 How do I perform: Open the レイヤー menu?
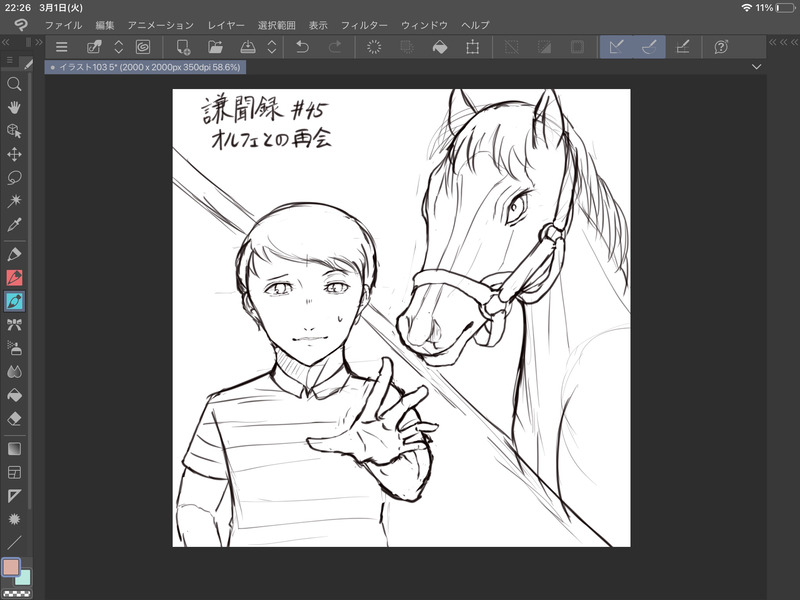click(x=226, y=25)
